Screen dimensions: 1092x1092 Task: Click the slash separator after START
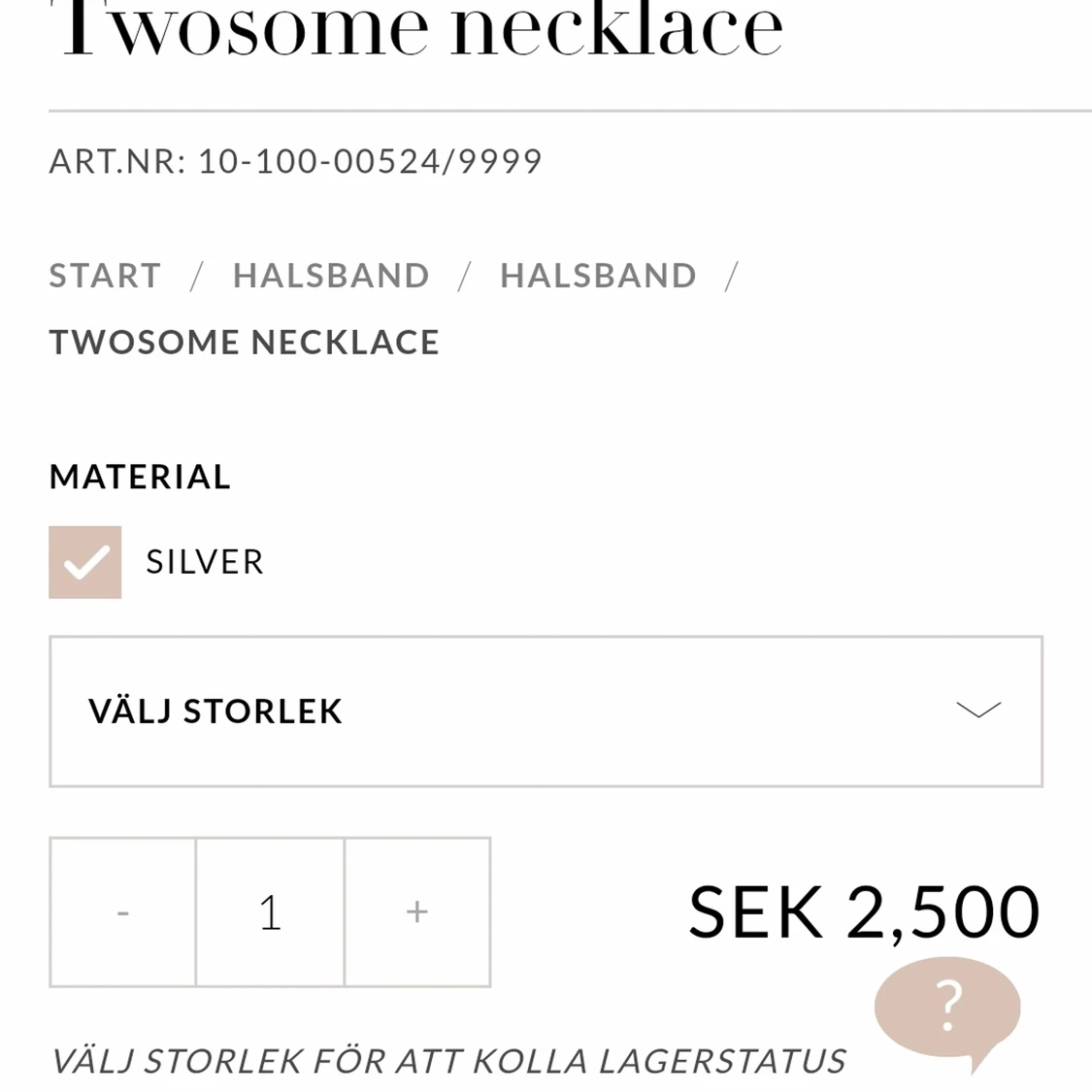[x=197, y=276]
